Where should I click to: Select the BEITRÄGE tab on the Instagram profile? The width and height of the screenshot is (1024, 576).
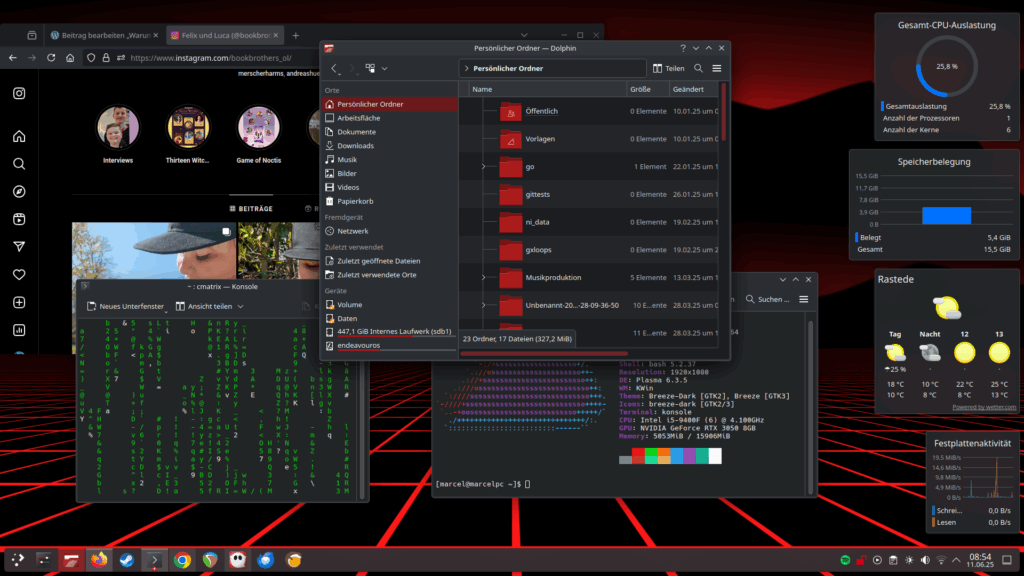coord(251,209)
